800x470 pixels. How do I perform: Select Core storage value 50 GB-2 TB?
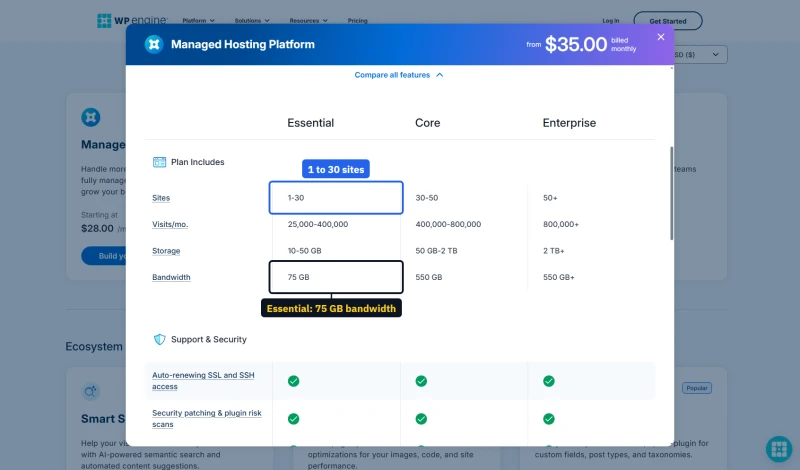(436, 251)
